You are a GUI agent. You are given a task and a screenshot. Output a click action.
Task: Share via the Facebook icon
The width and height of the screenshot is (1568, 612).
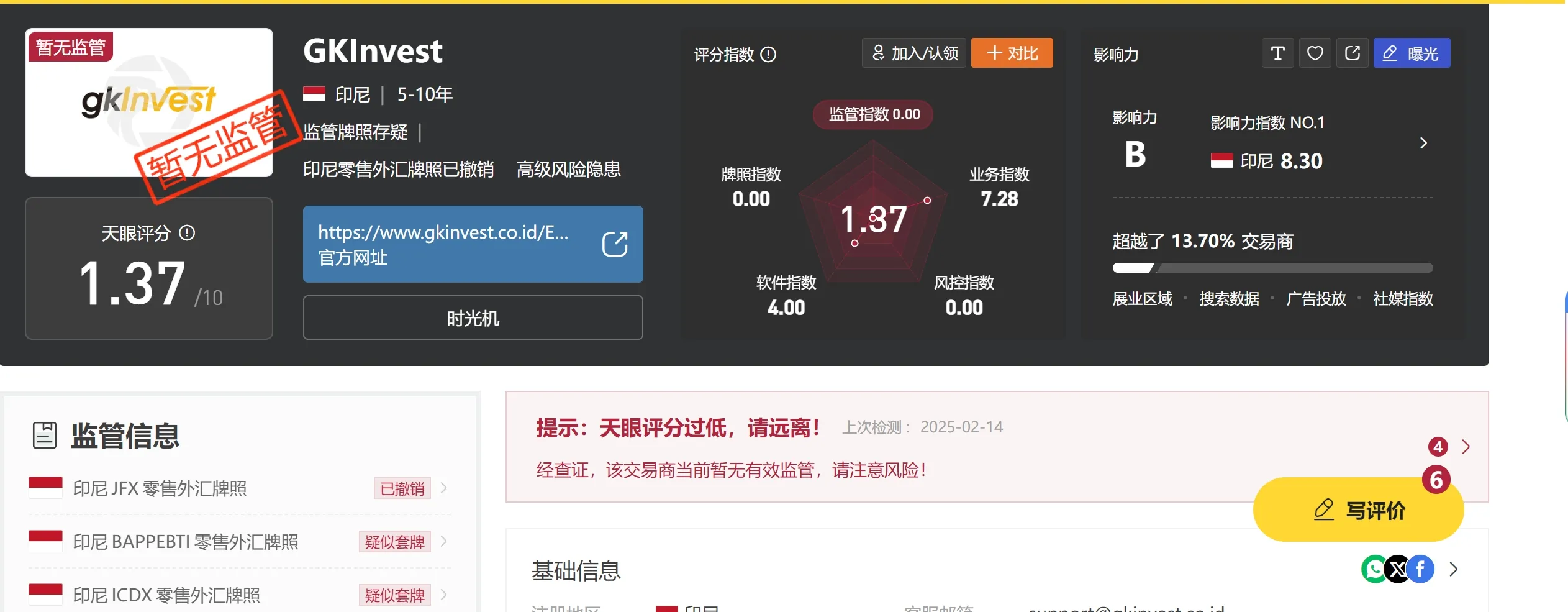click(1421, 569)
